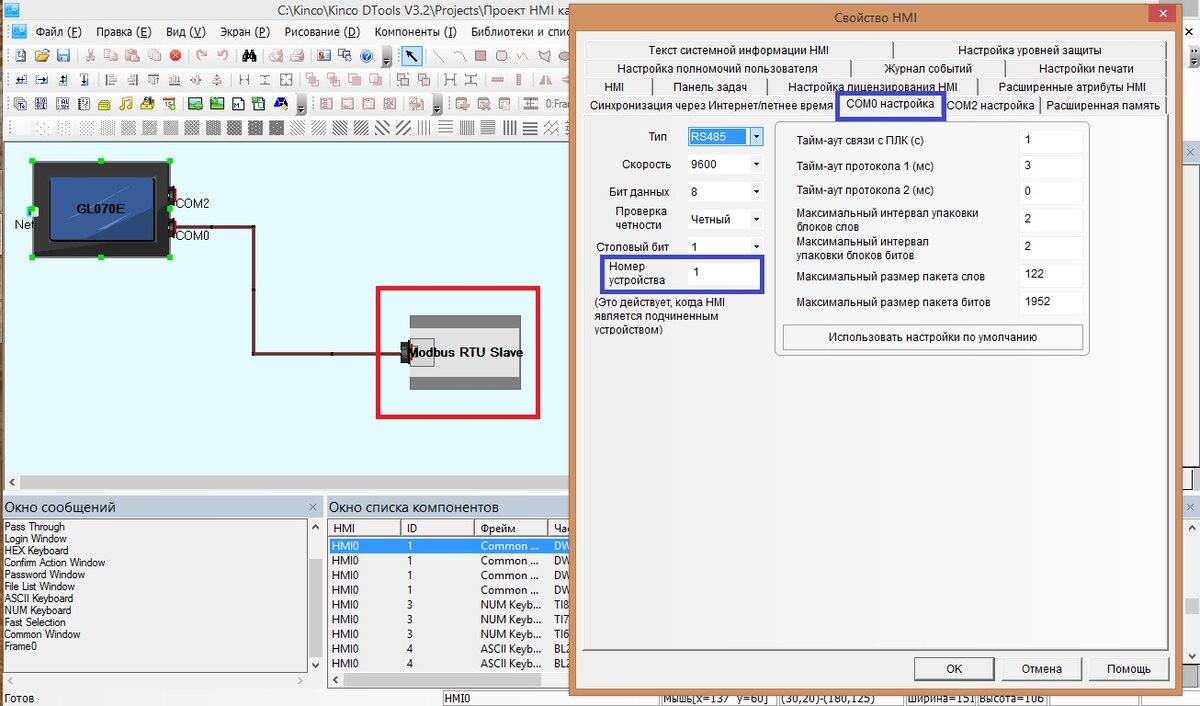Click the Align Left icon

click(110, 79)
